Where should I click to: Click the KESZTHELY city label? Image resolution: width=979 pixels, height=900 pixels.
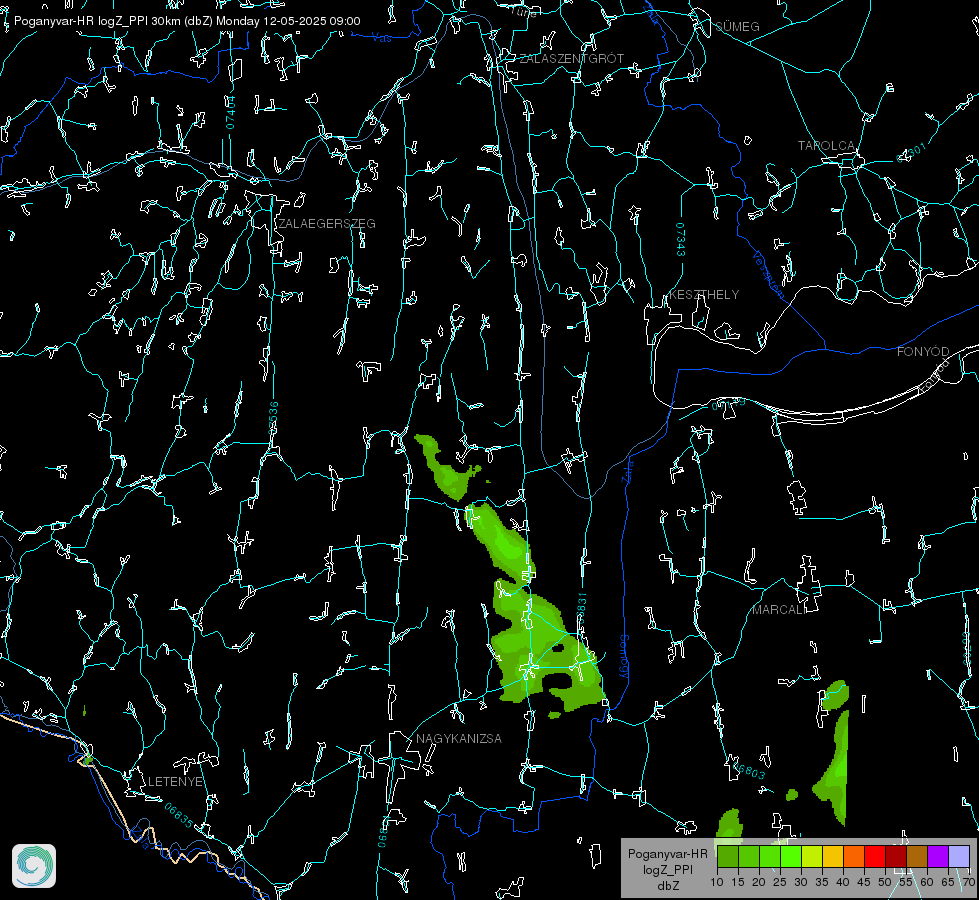pos(704,295)
